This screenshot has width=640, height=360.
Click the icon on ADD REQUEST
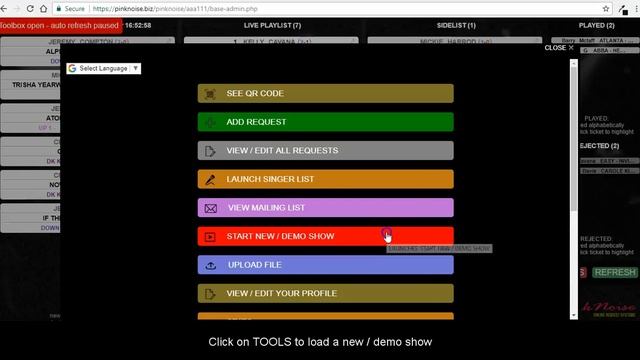coord(210,122)
